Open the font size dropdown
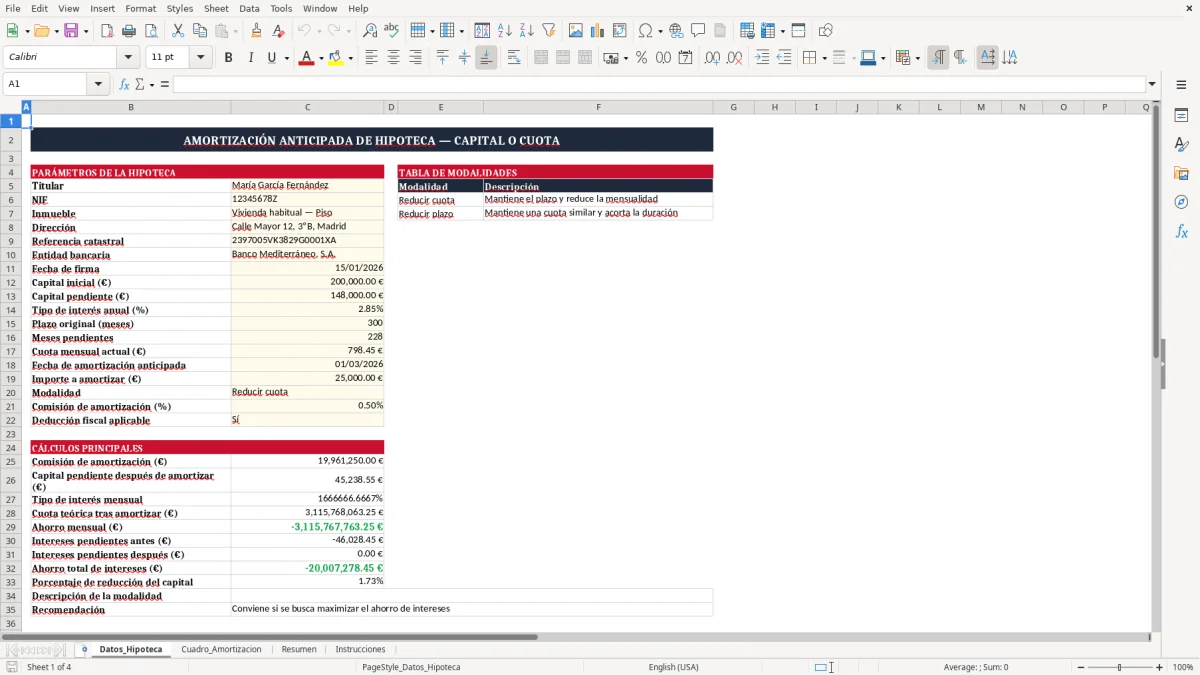Screen dimensions: 1200x675 (x=200, y=58)
